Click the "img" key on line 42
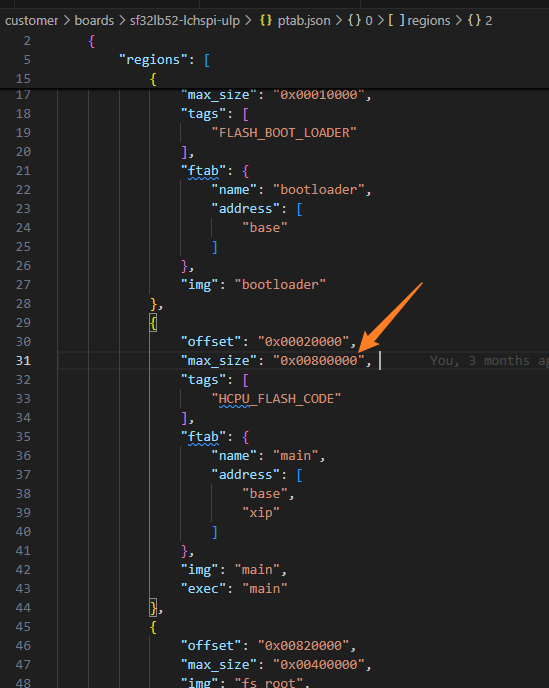This screenshot has height=688, width=549. [x=199, y=570]
